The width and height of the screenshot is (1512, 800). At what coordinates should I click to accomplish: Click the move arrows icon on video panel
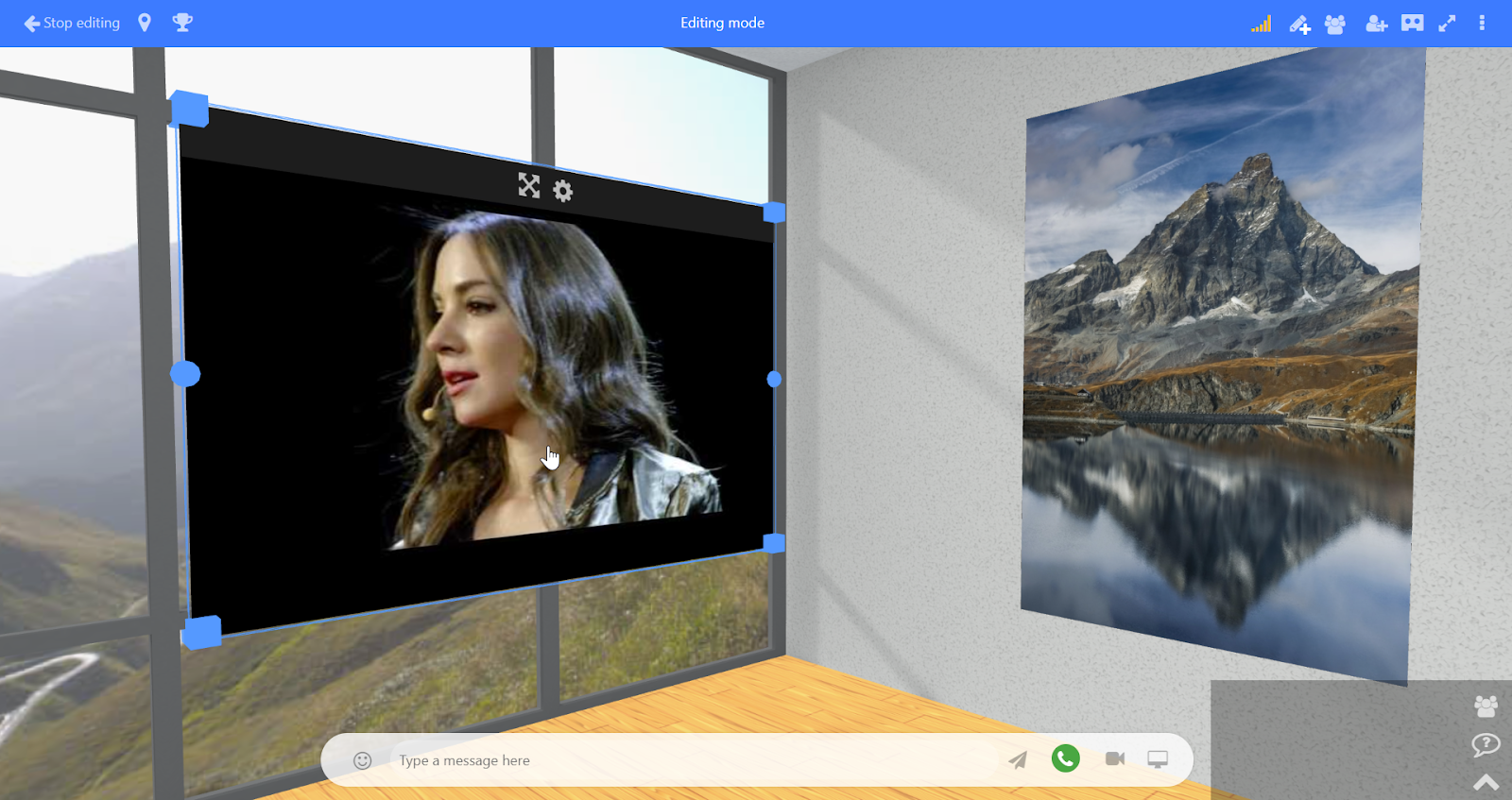click(529, 185)
